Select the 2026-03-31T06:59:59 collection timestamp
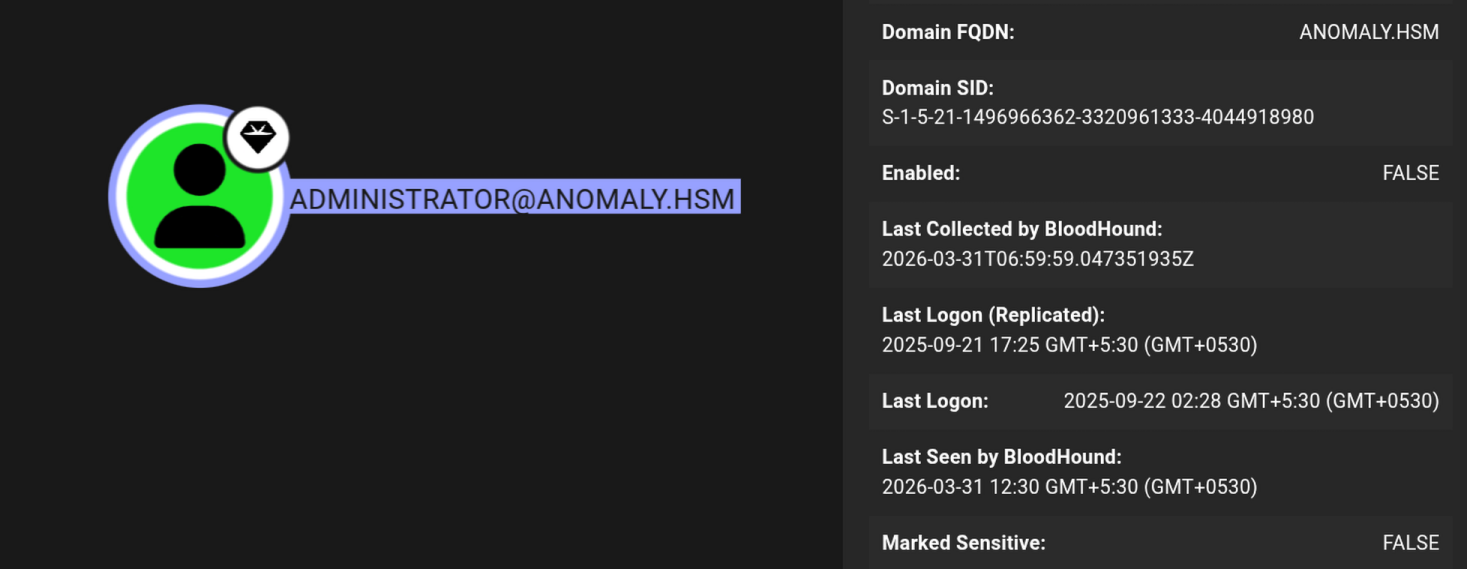Screen dimensions: 1467x569 coord(1037,259)
